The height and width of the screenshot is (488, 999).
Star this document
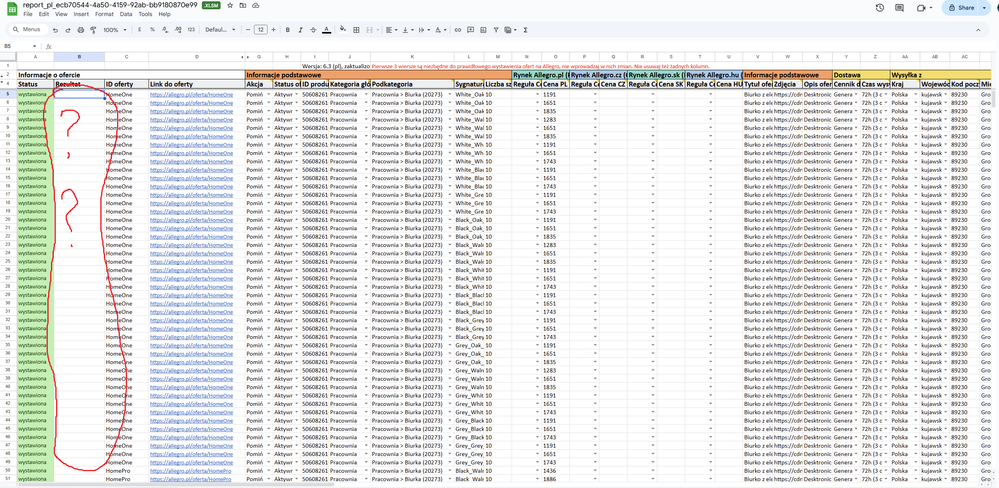click(x=230, y=5)
